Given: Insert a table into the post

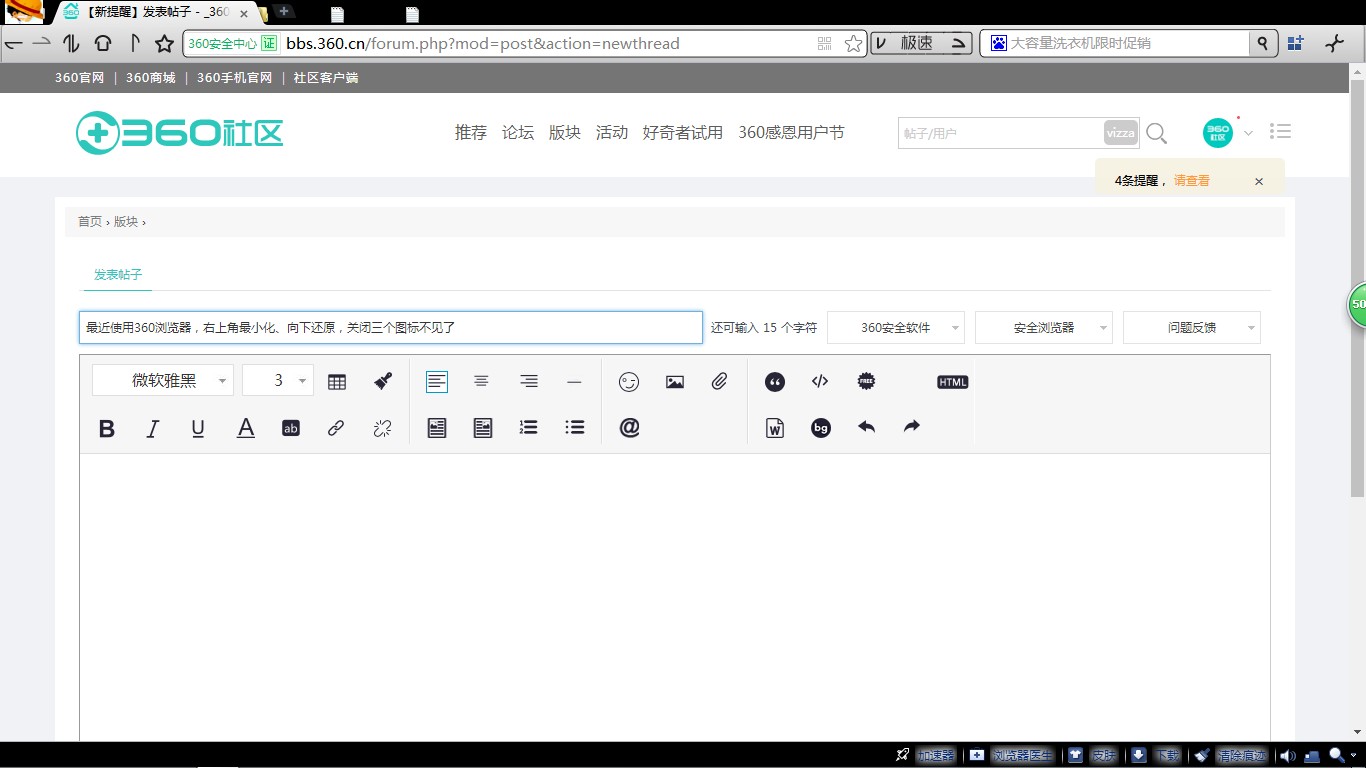Looking at the screenshot, I should point(337,381).
